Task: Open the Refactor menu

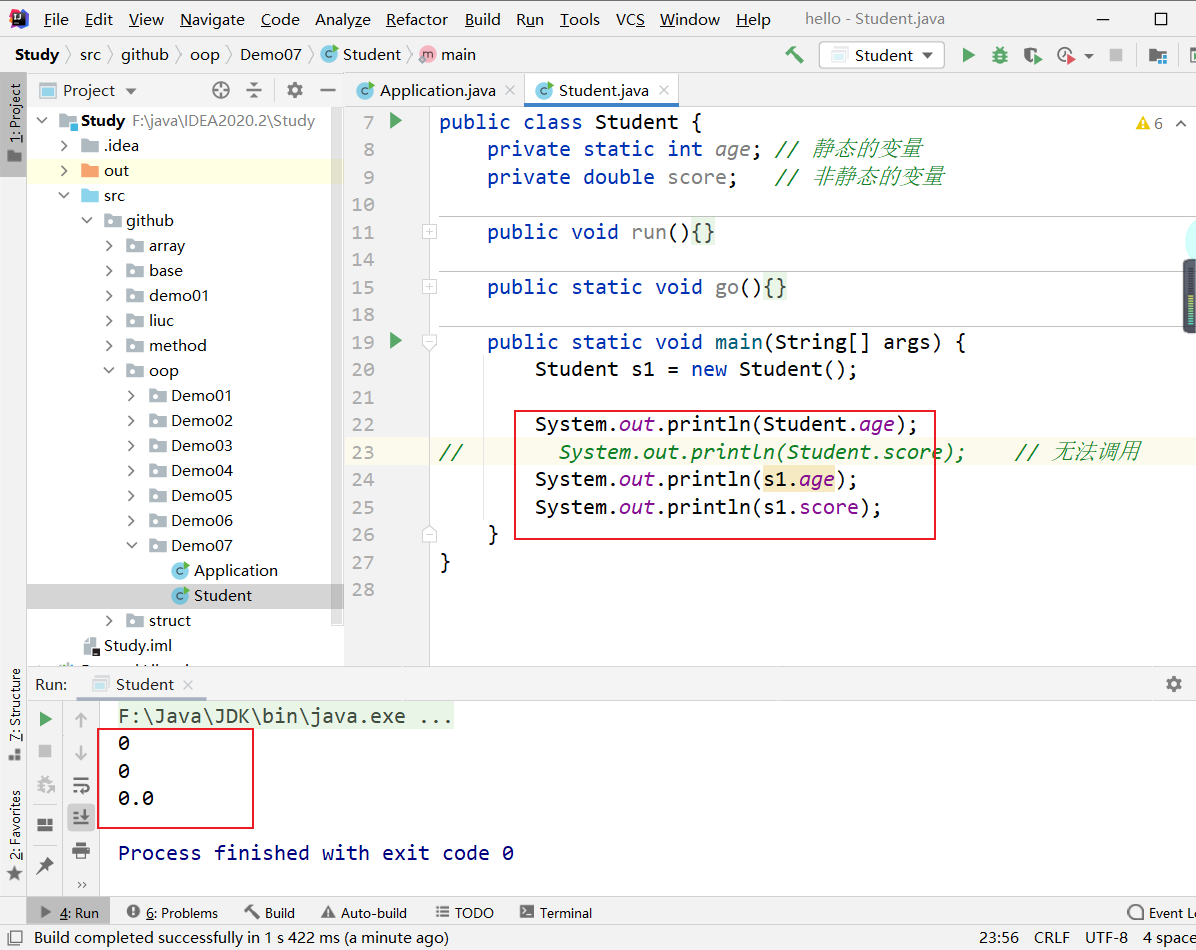Action: pos(416,19)
